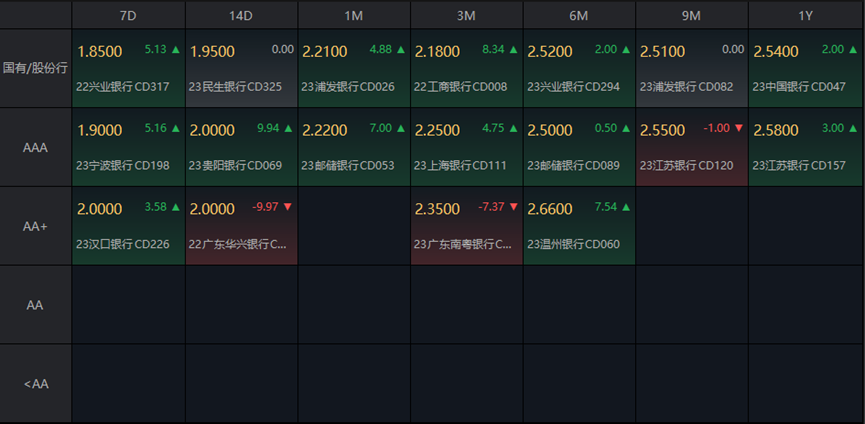Click the 2.5400 yield value
Viewport: 865px width, 424px height.
776,52
